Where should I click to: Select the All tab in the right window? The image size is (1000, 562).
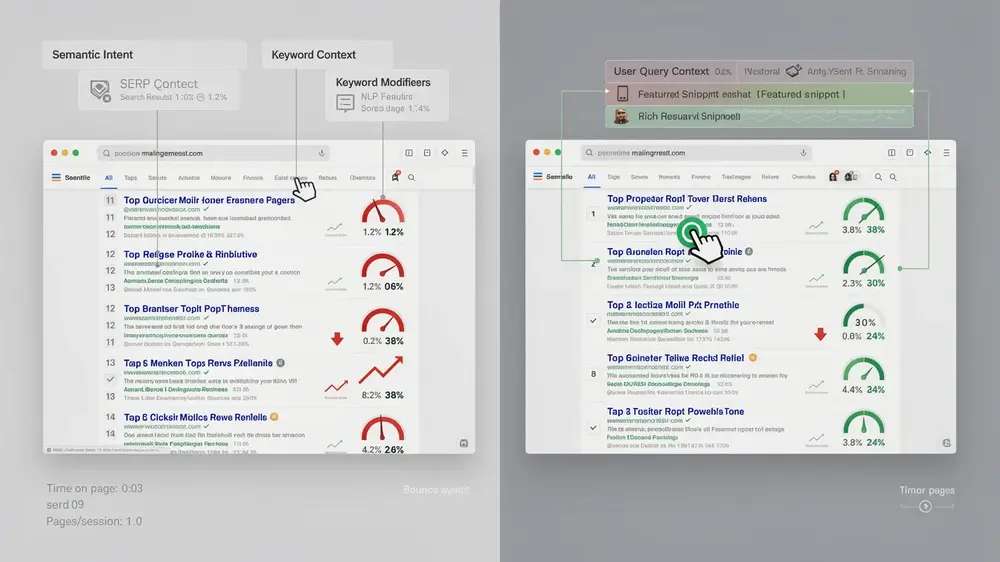click(x=591, y=177)
